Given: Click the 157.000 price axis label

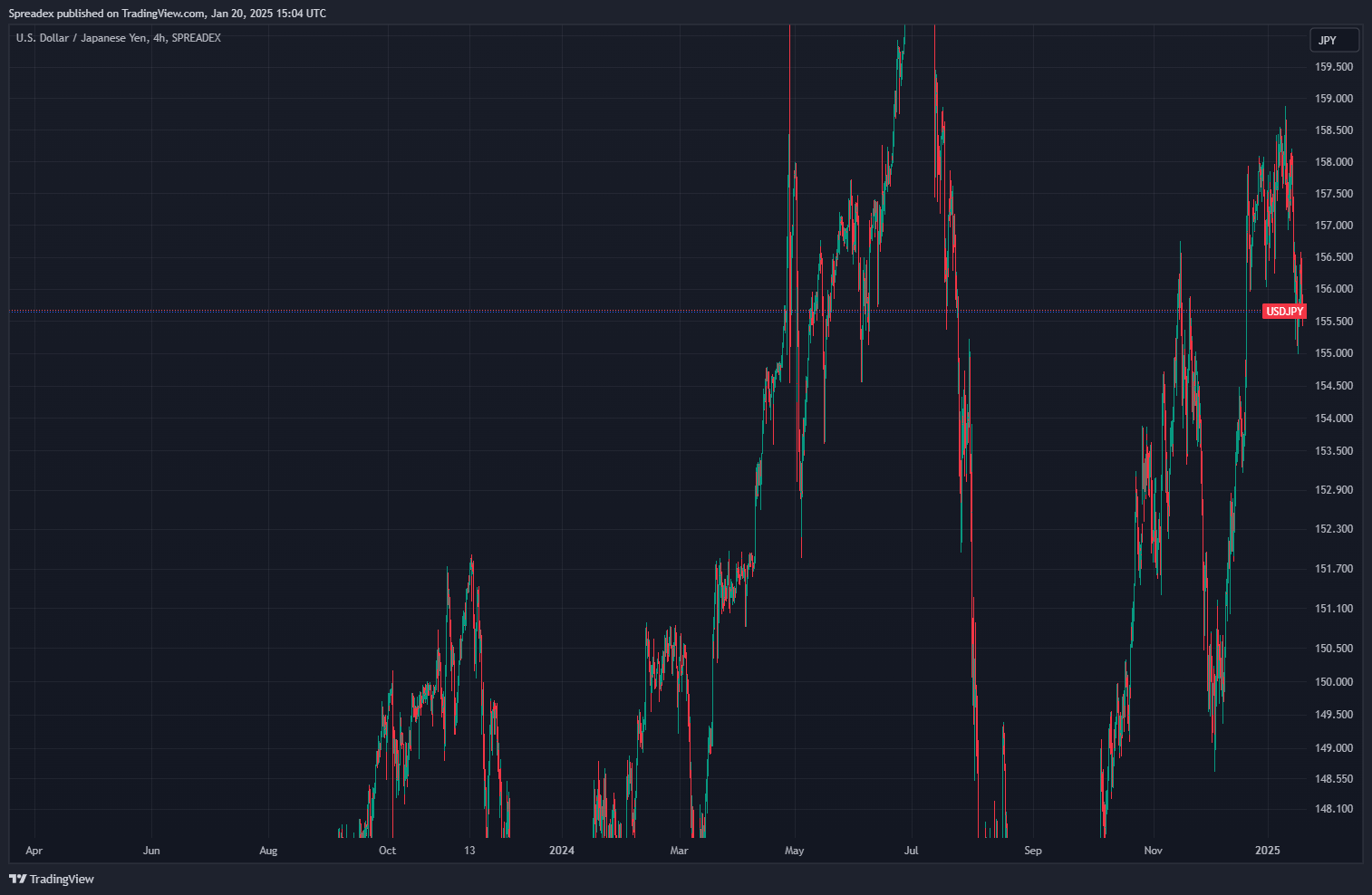Looking at the screenshot, I should pyautogui.click(x=1334, y=226).
